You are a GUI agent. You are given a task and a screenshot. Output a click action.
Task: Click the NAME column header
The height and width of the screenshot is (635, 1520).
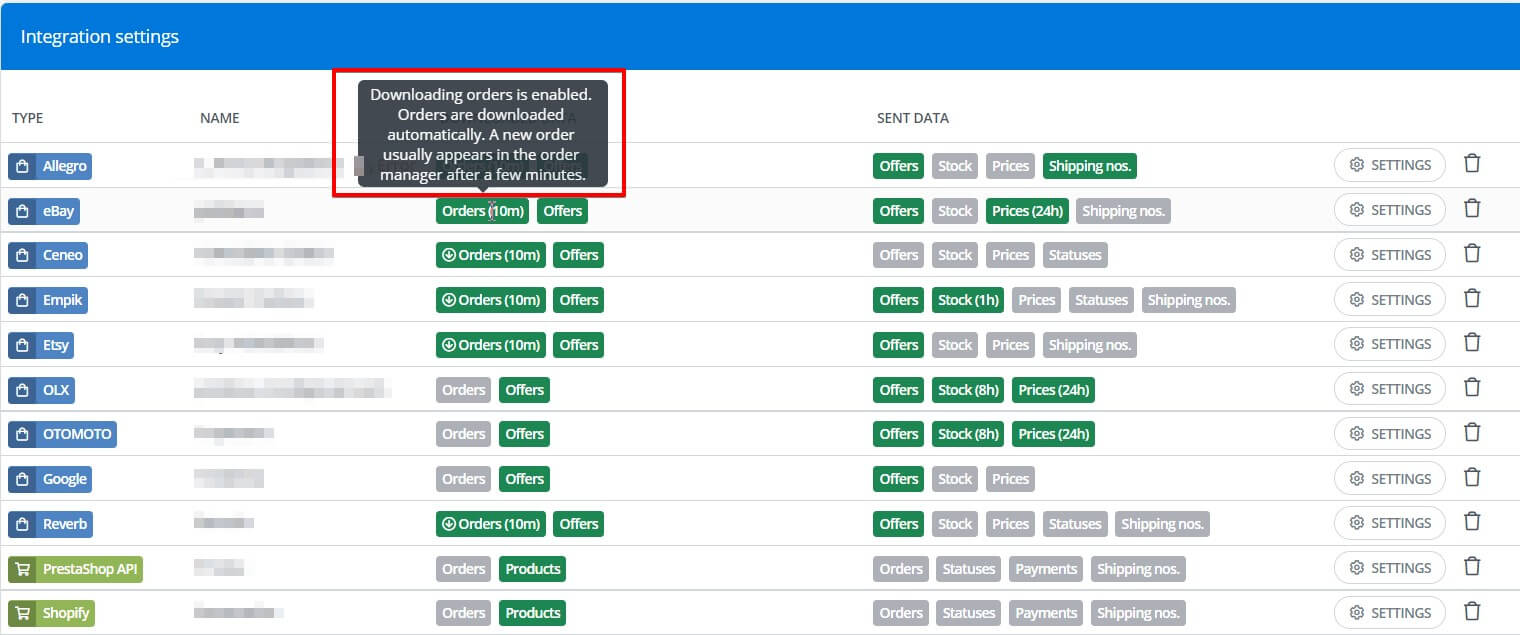pyautogui.click(x=220, y=118)
